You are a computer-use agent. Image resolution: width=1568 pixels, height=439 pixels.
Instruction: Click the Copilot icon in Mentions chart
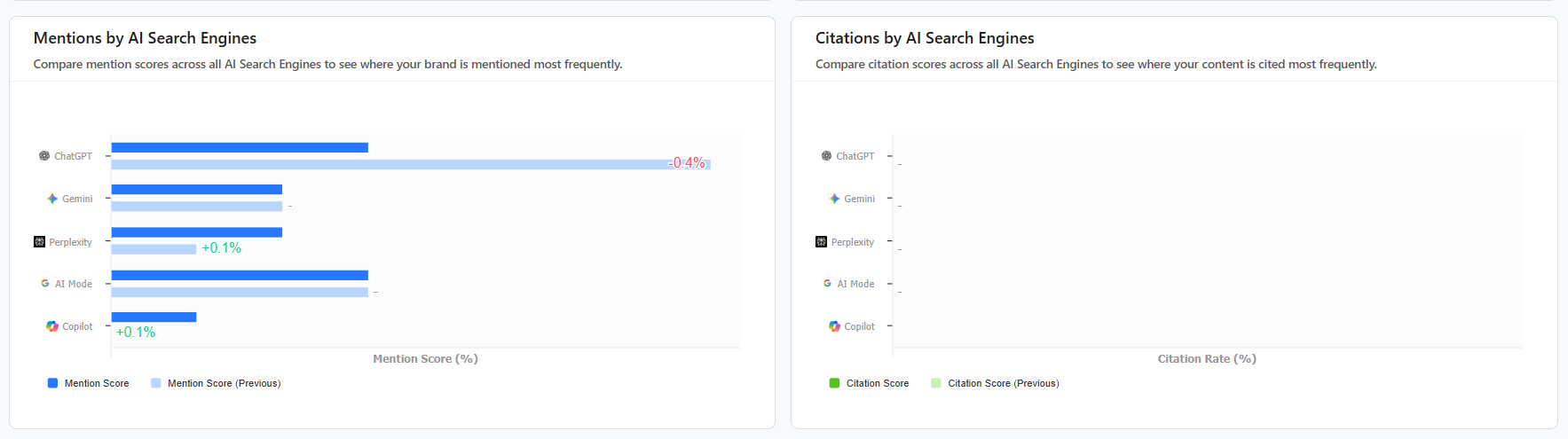coord(52,326)
